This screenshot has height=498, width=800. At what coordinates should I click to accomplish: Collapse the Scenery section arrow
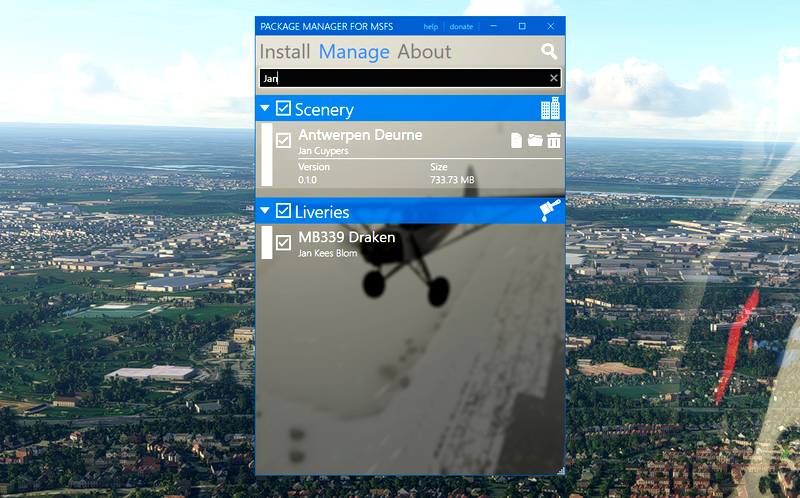[265, 108]
